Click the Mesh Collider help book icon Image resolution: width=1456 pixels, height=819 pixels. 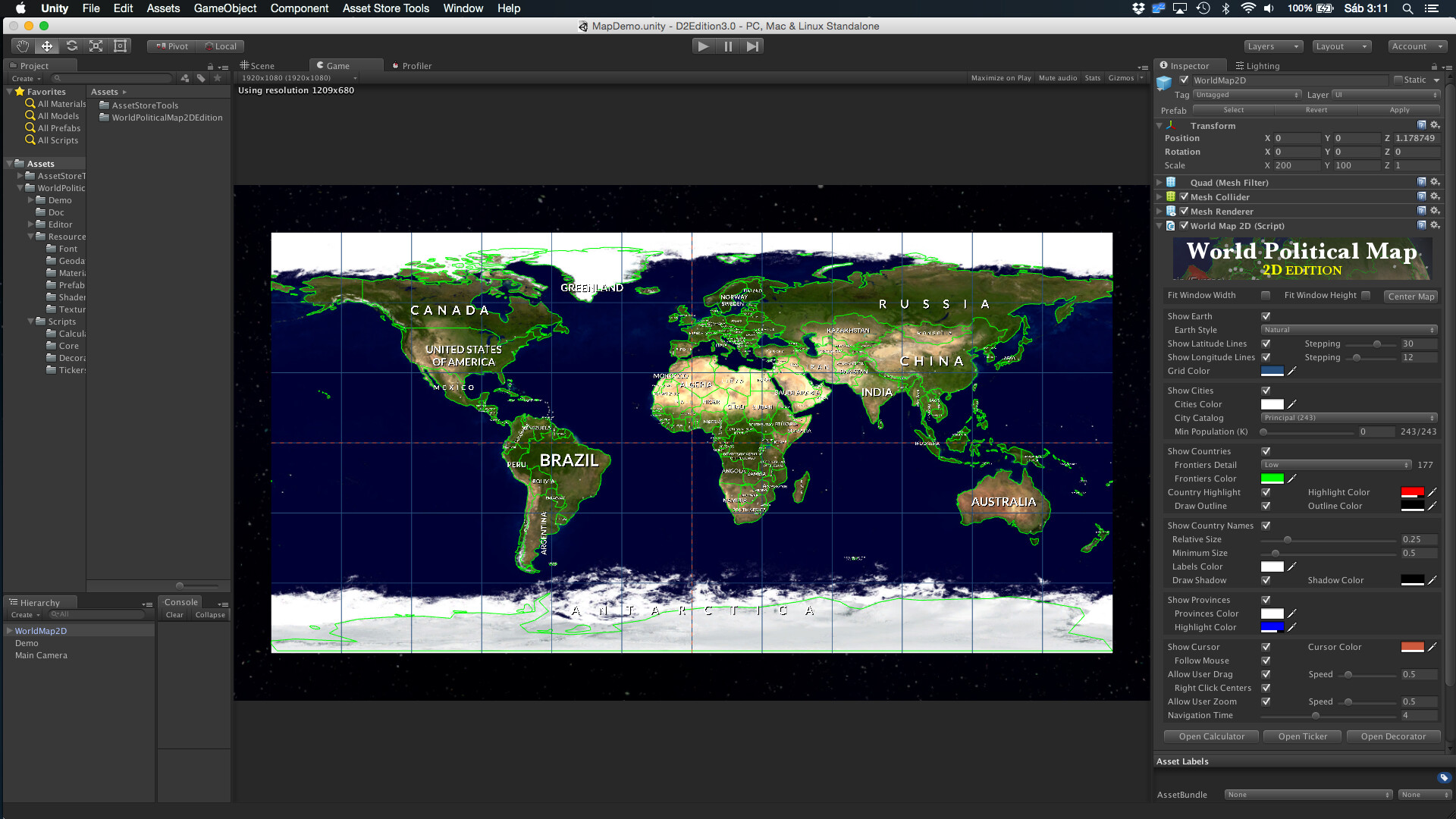point(1421,196)
